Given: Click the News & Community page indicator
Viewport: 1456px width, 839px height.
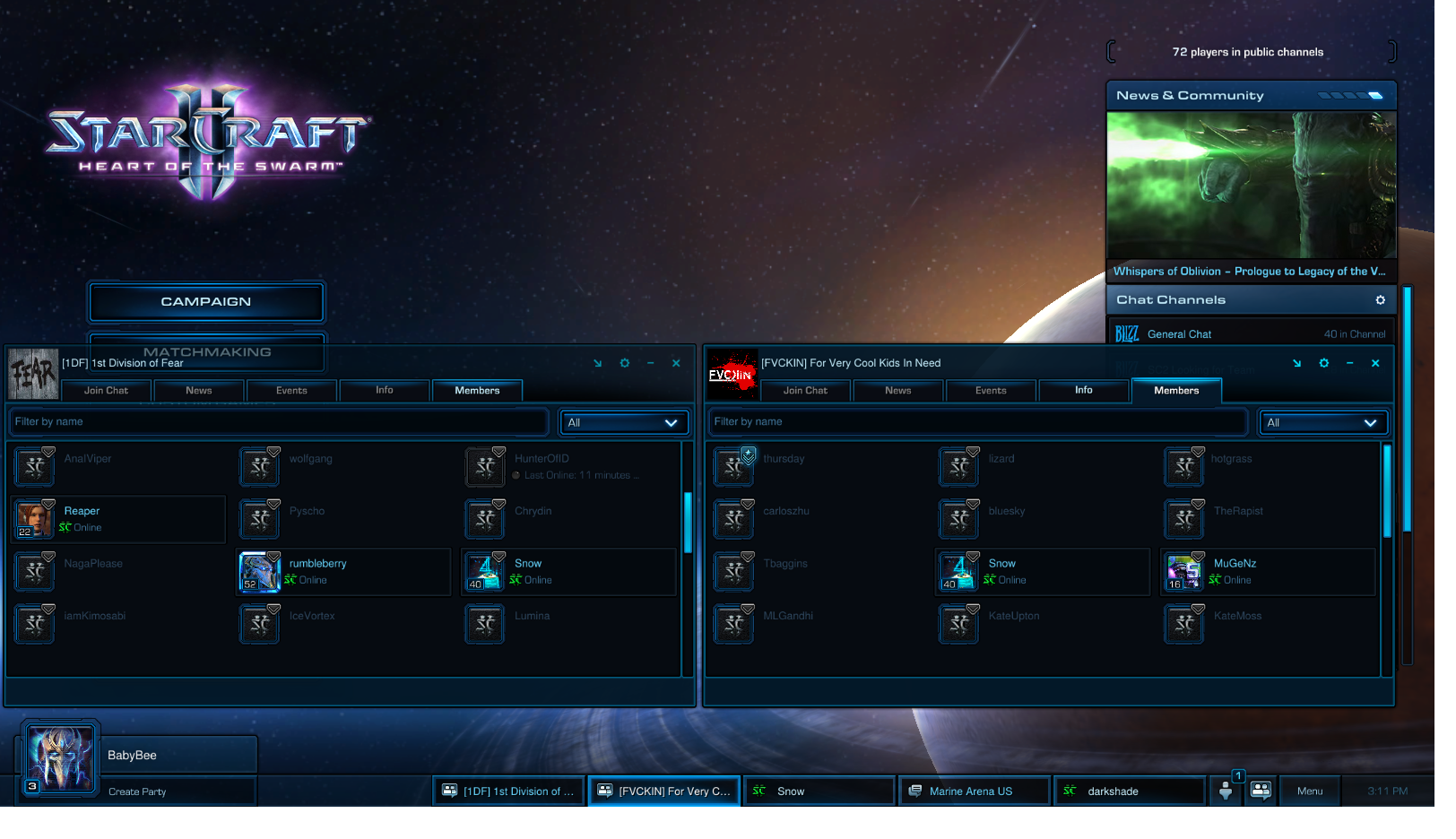Looking at the screenshot, I should (1351, 96).
